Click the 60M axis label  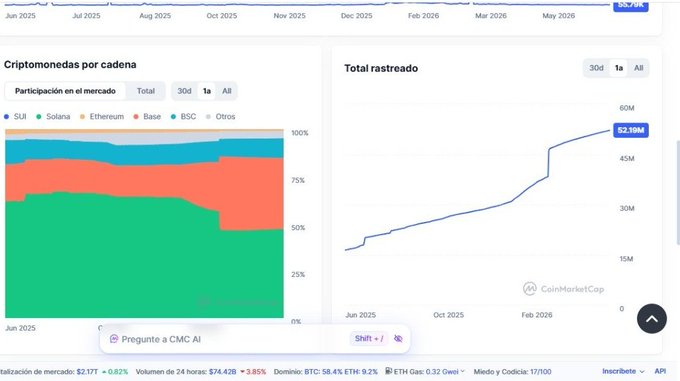(x=627, y=108)
